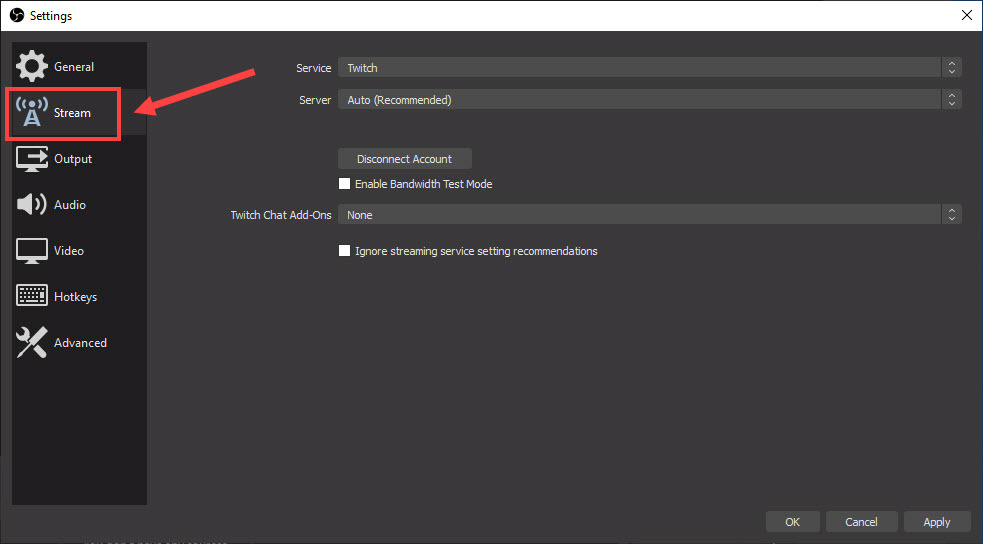
Task: Click the General gear icon
Action: (32, 67)
